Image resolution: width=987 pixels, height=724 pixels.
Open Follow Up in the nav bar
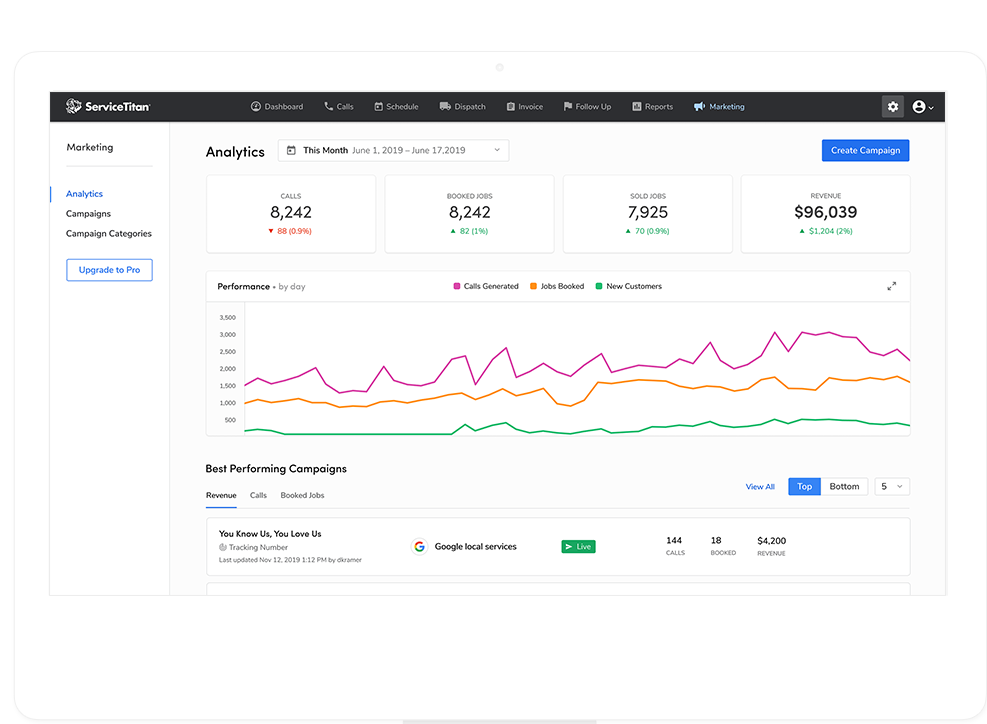coord(587,106)
